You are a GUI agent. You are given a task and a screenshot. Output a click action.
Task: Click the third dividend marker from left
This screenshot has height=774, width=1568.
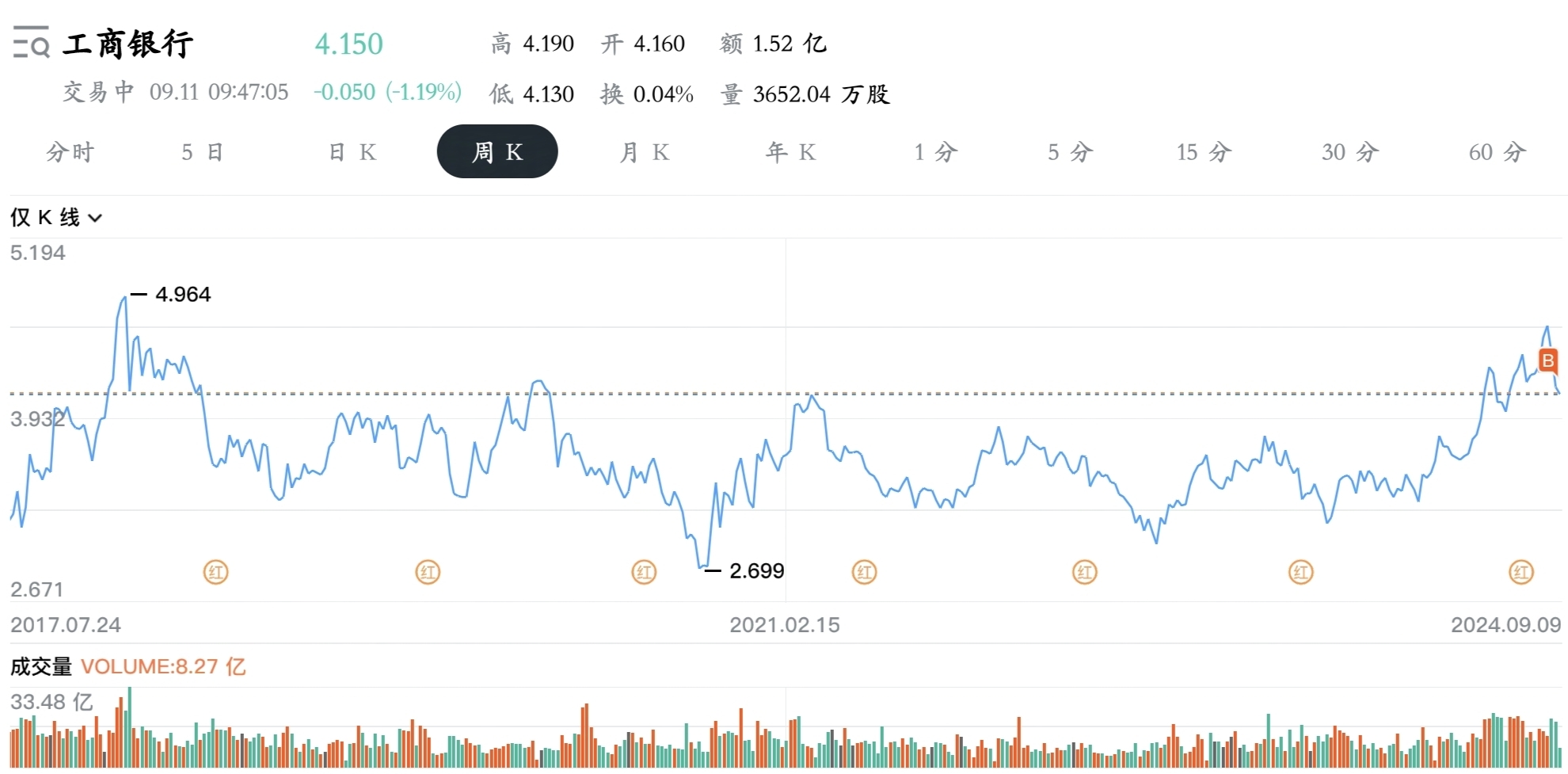click(644, 572)
